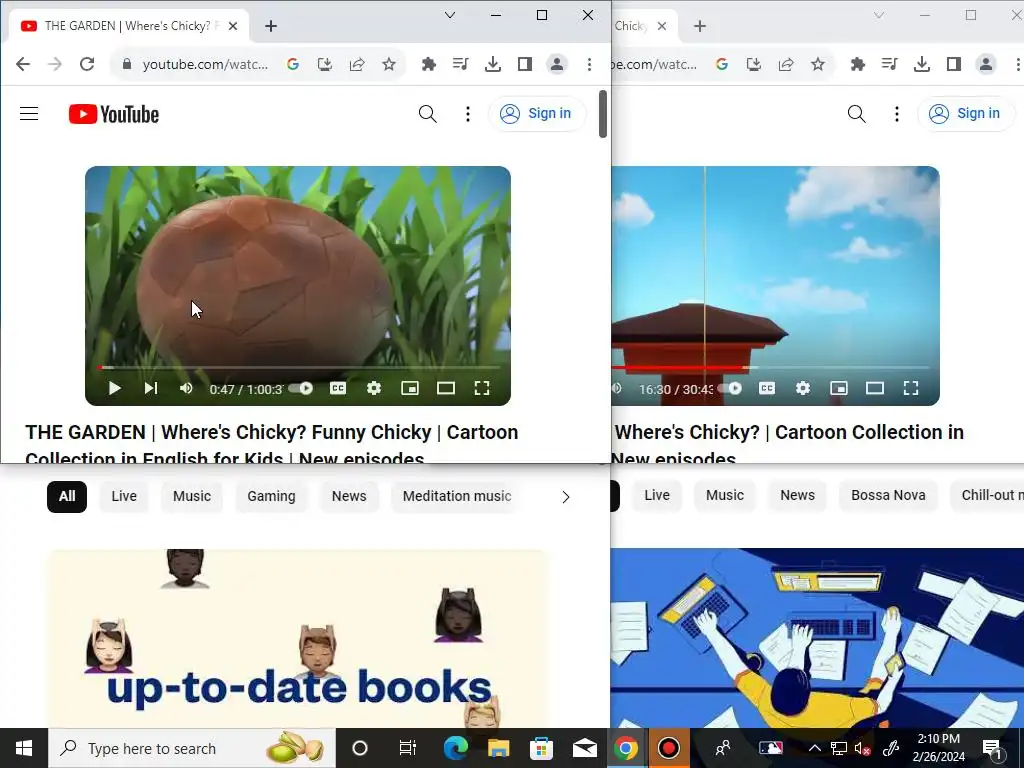Screen dimensions: 1024x768
Task: Open tab search chevron in left window
Action: tap(450, 15)
